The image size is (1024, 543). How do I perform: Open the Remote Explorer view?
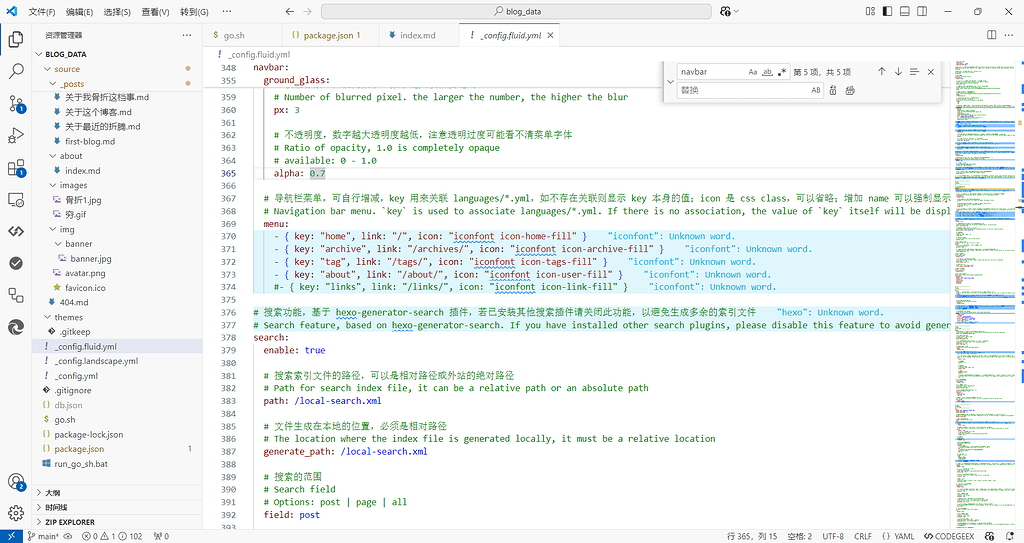tap(16, 199)
